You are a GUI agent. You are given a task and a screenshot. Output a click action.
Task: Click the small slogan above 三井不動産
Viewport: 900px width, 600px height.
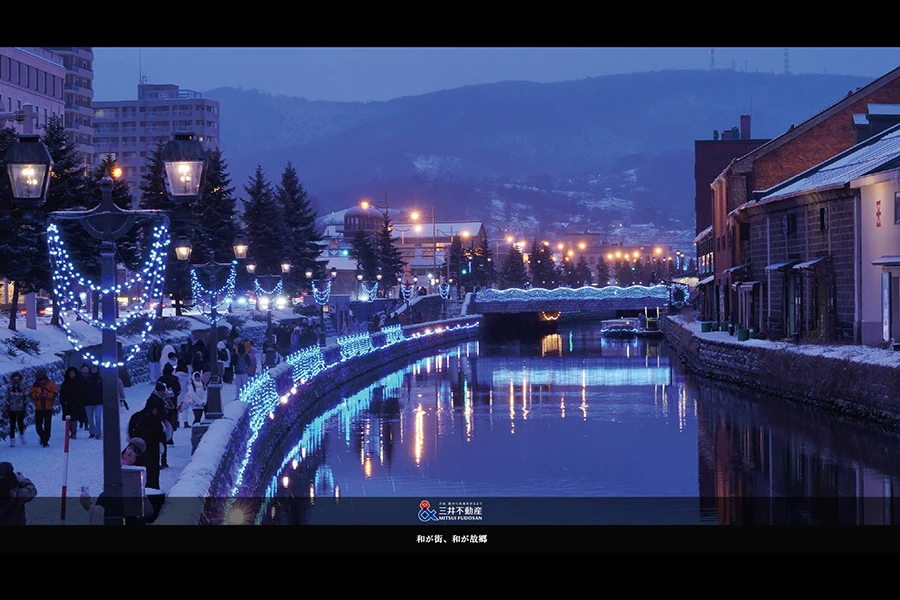point(460,503)
